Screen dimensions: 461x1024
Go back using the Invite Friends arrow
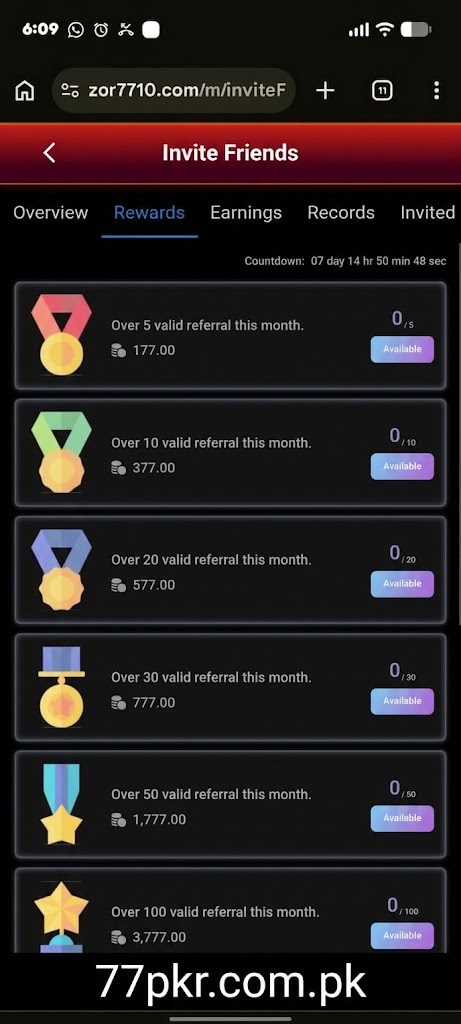pyautogui.click(x=49, y=153)
